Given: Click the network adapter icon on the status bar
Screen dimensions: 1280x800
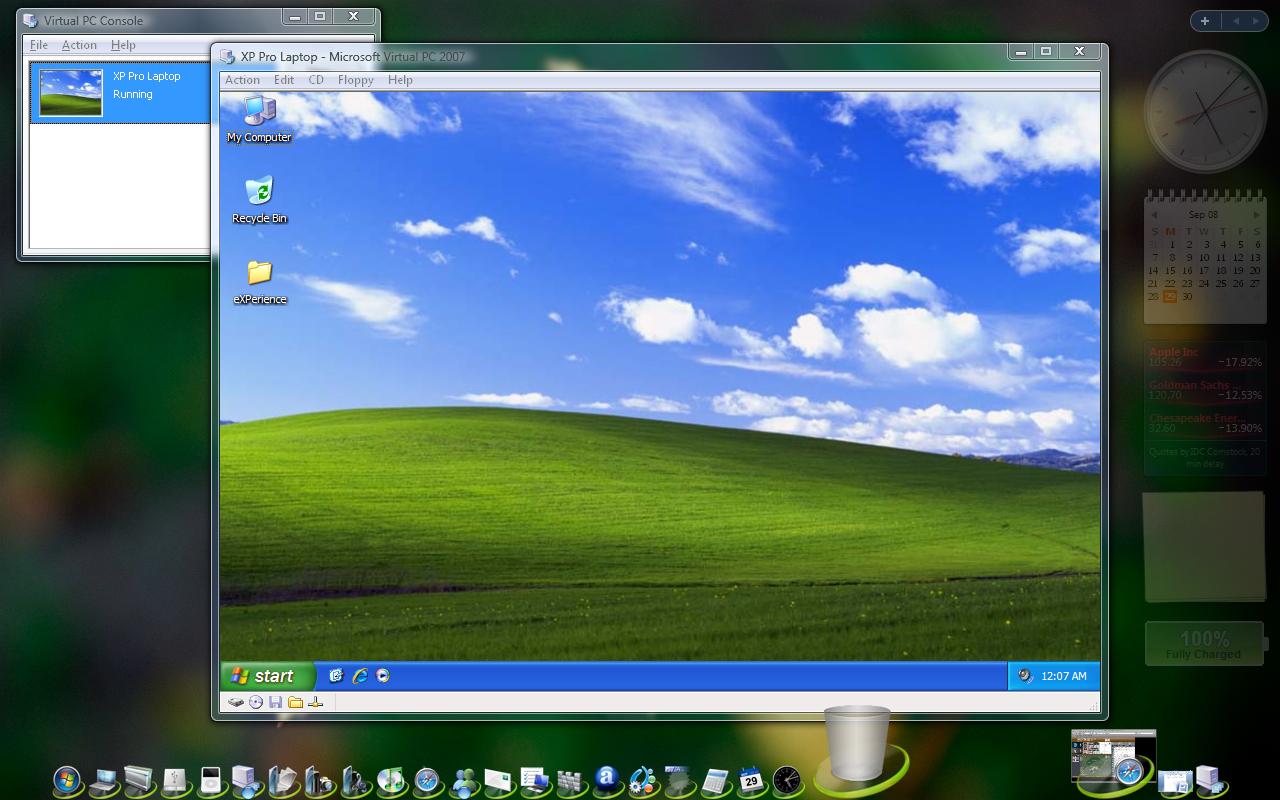Looking at the screenshot, I should click(x=314, y=702).
